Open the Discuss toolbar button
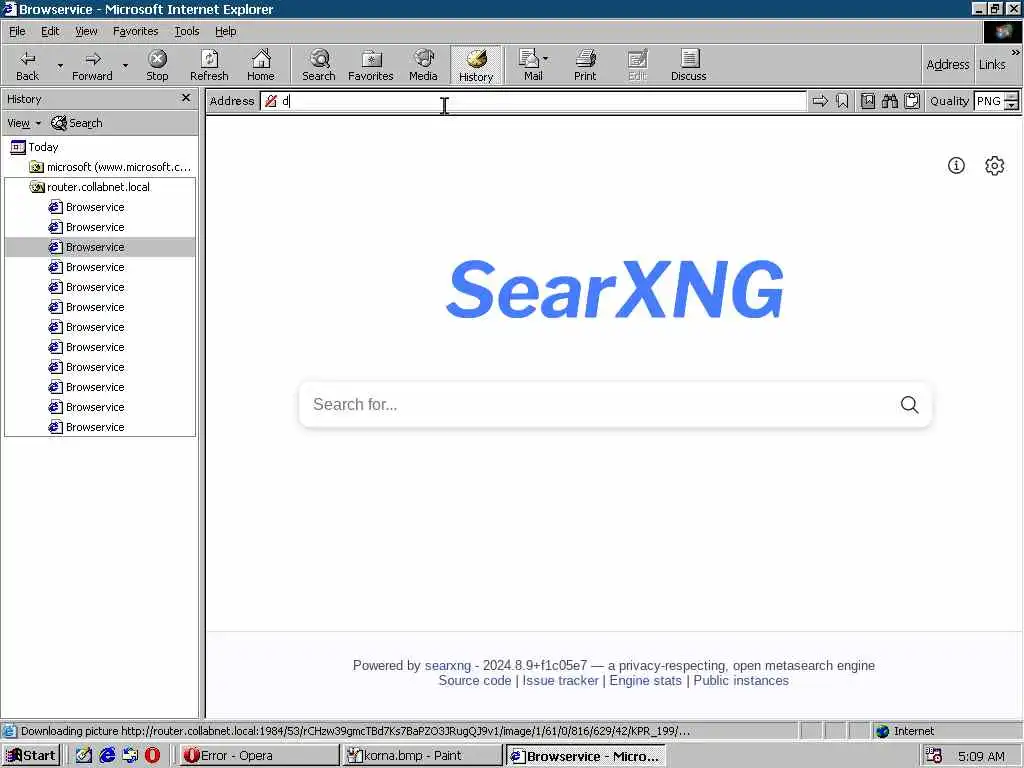Viewport: 1024px width, 768px height. tap(688, 65)
